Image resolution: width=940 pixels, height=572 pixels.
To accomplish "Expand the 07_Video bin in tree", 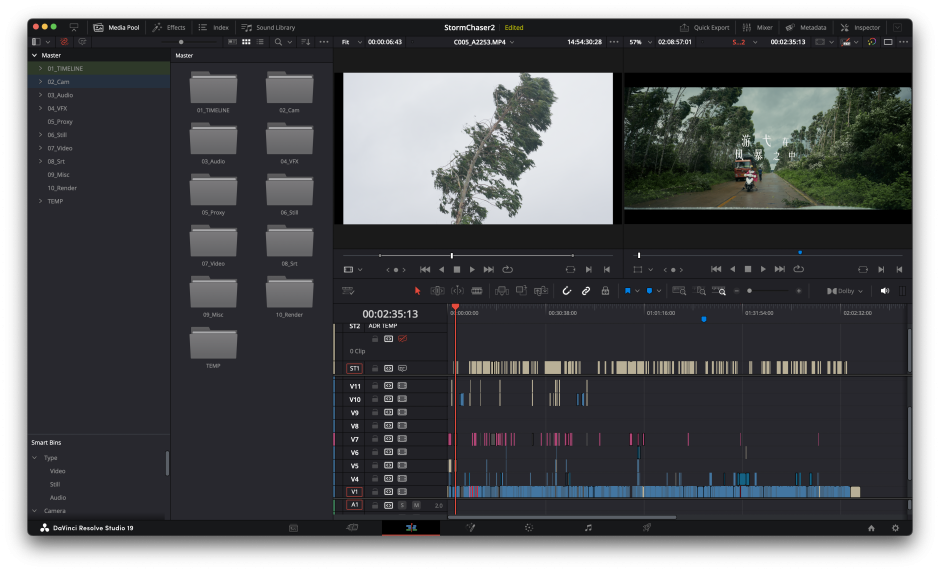I will (x=40, y=148).
